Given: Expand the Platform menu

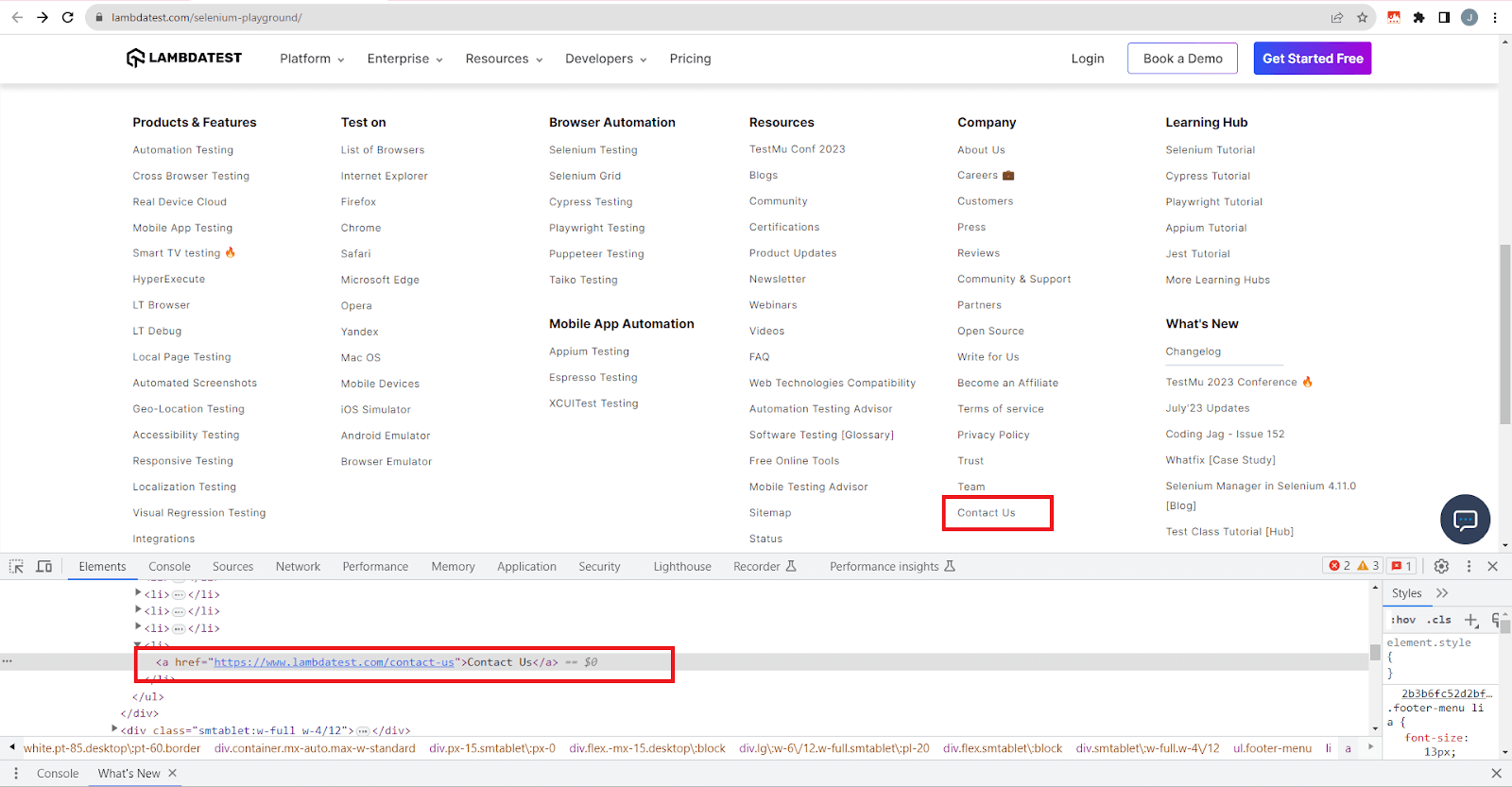Looking at the screenshot, I should (312, 59).
